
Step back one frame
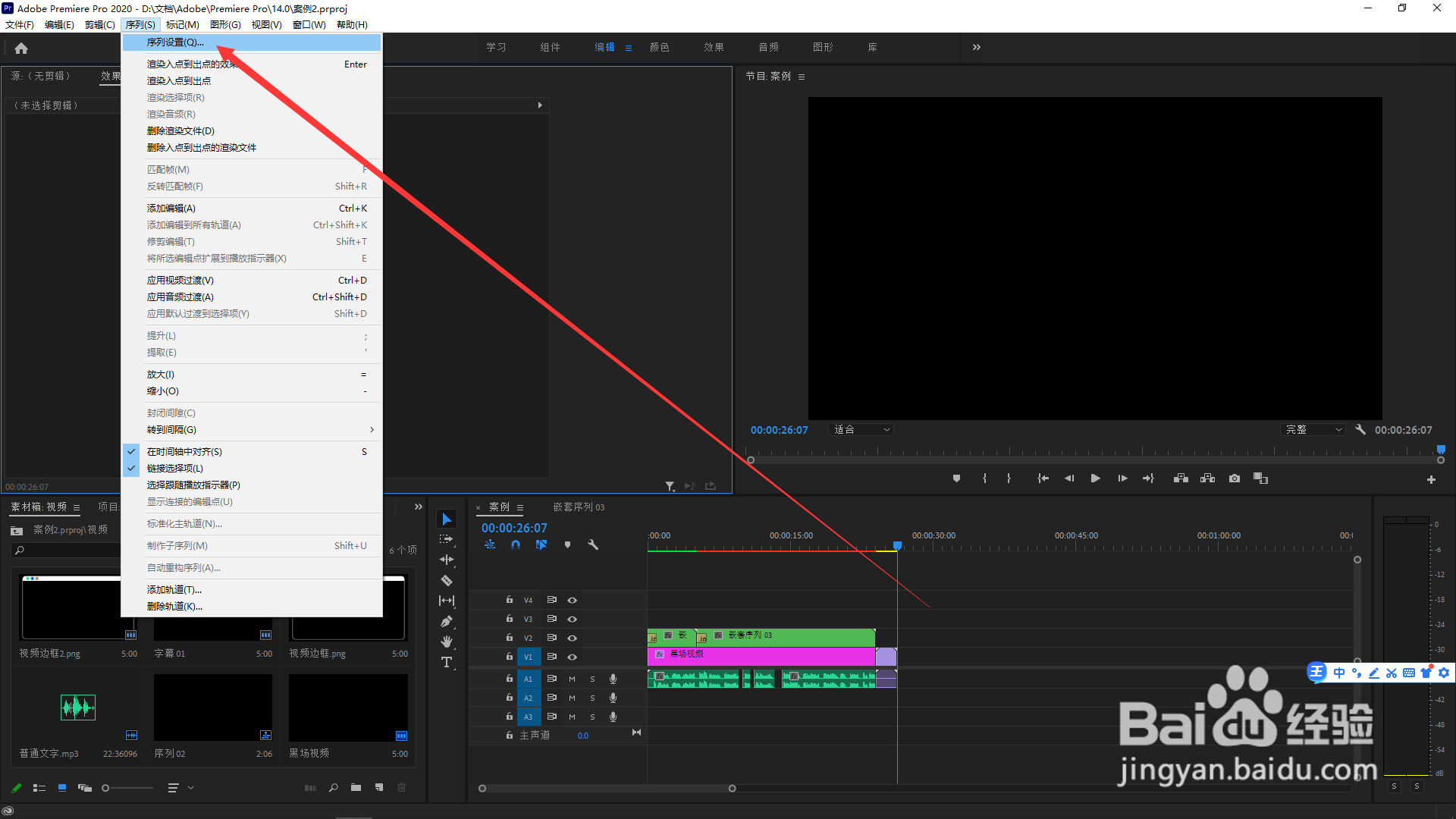point(1069,479)
